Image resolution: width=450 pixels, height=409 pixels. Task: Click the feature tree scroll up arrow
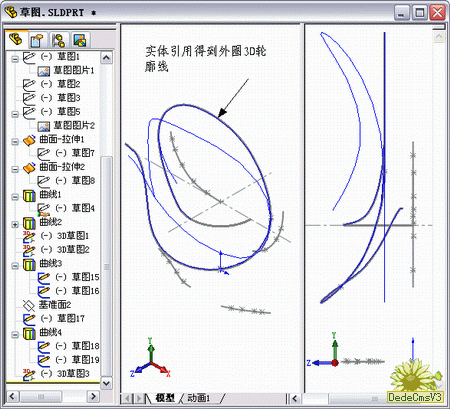click(x=106, y=58)
